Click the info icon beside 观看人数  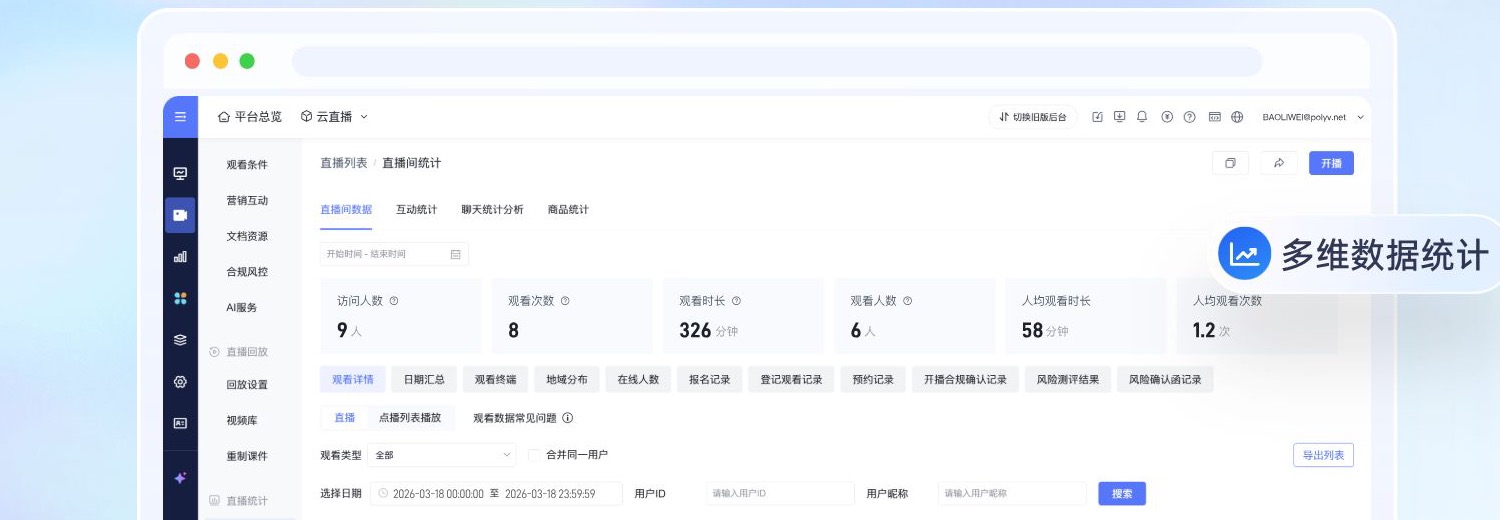point(907,301)
